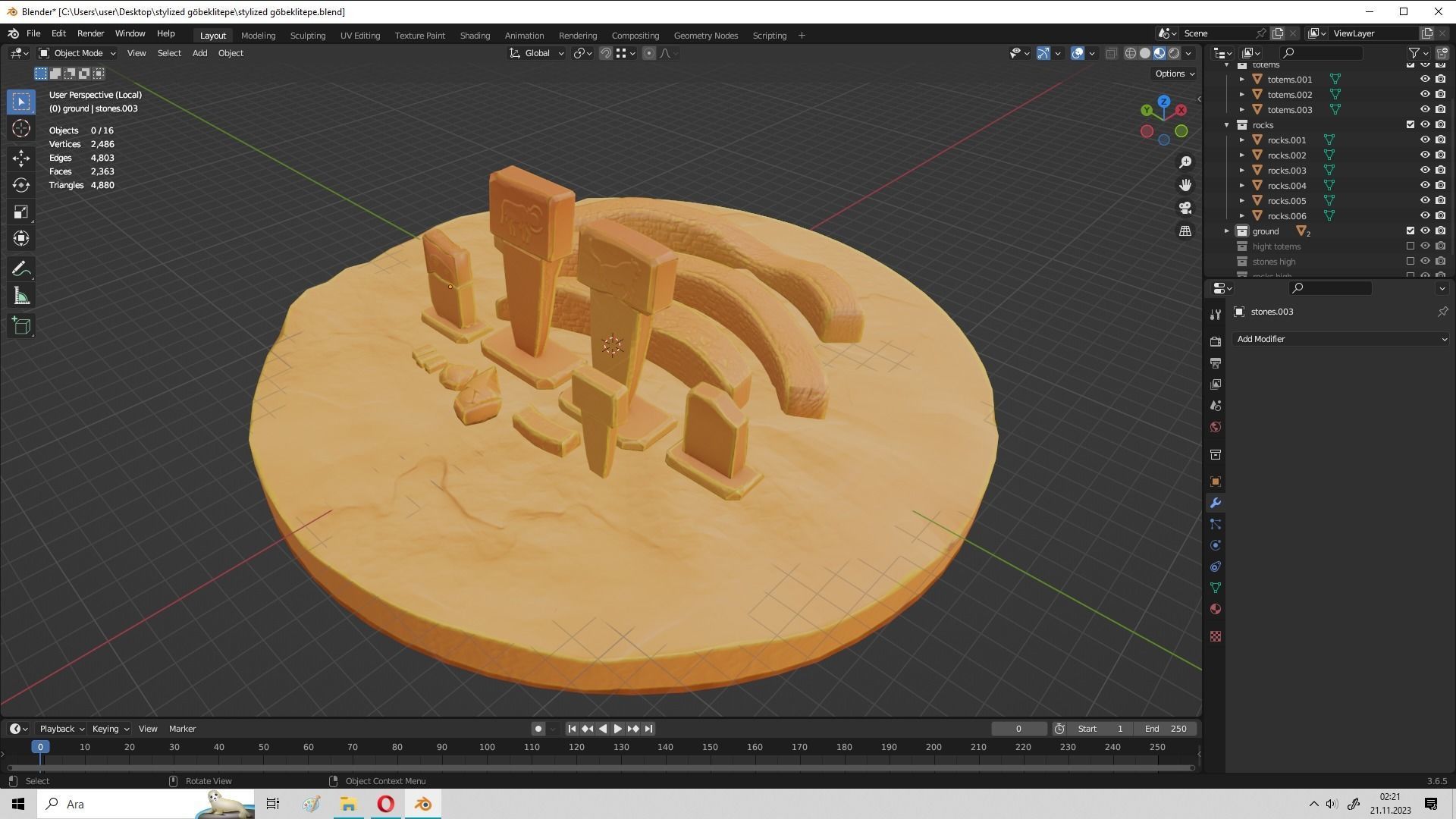
Task: Click the End frame 250 field
Action: click(1166, 729)
